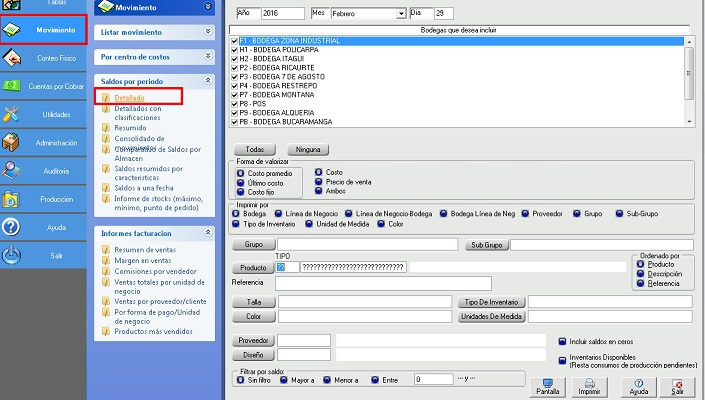
Task: Click the Salir power icon in sidebar
Action: [13, 255]
